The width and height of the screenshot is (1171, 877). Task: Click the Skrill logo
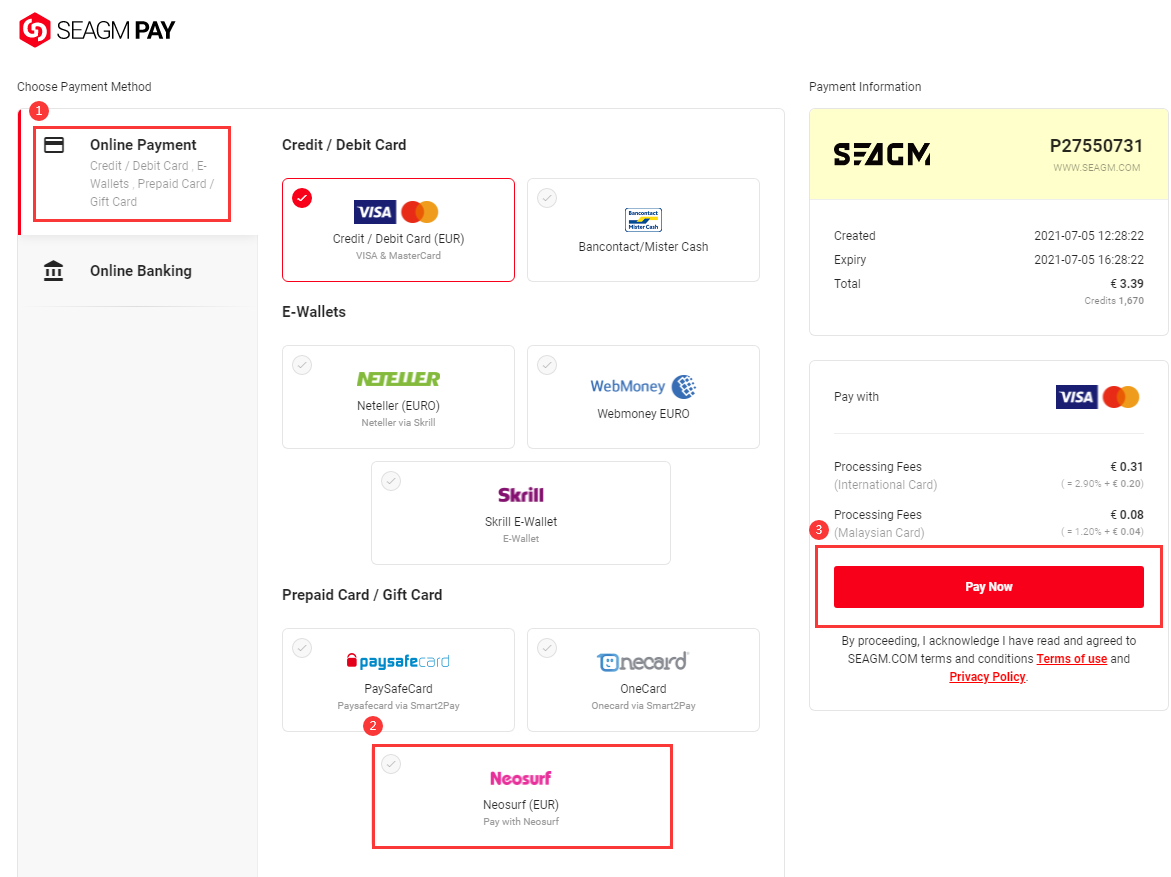pos(521,495)
